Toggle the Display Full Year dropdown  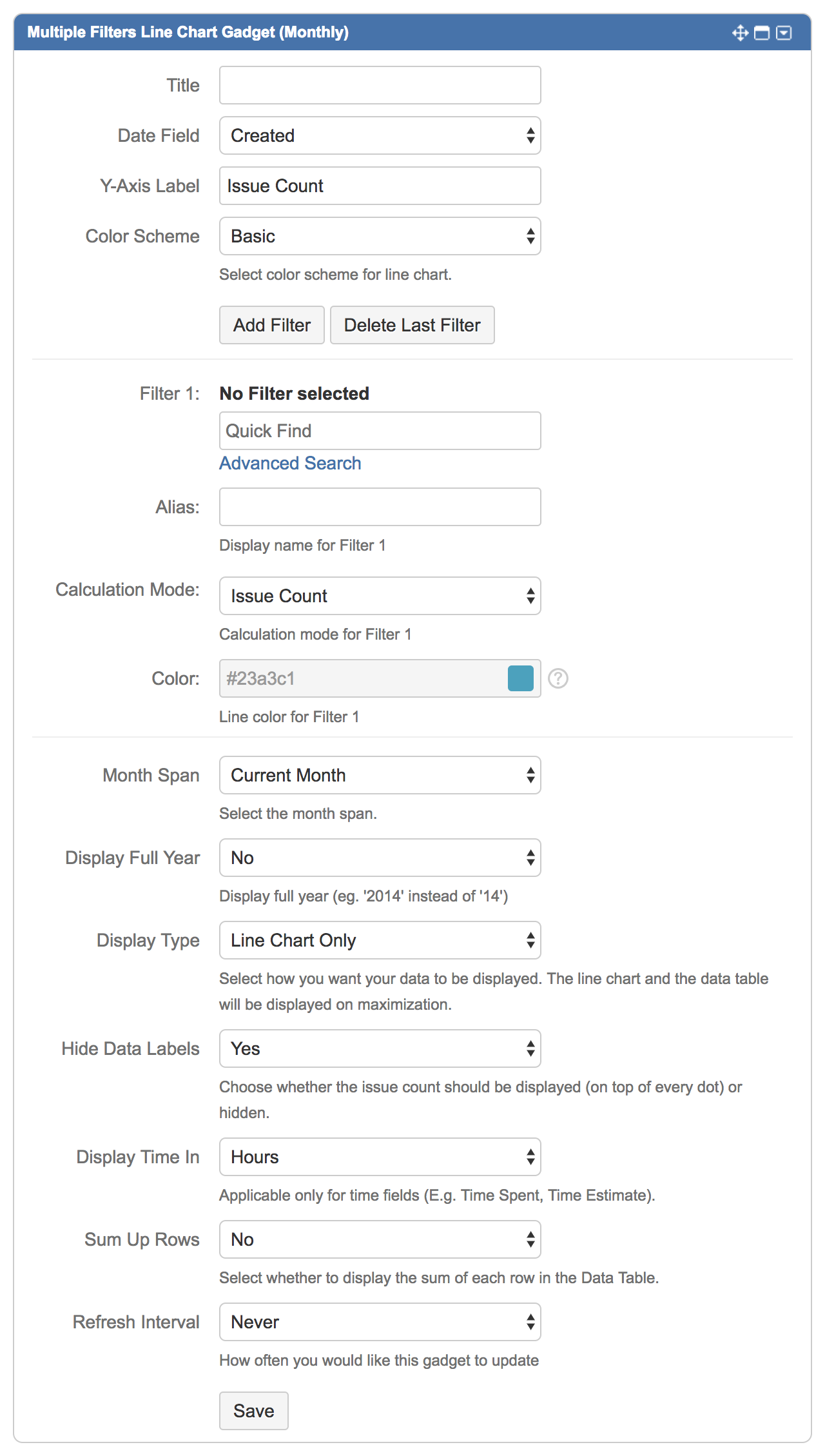point(380,858)
